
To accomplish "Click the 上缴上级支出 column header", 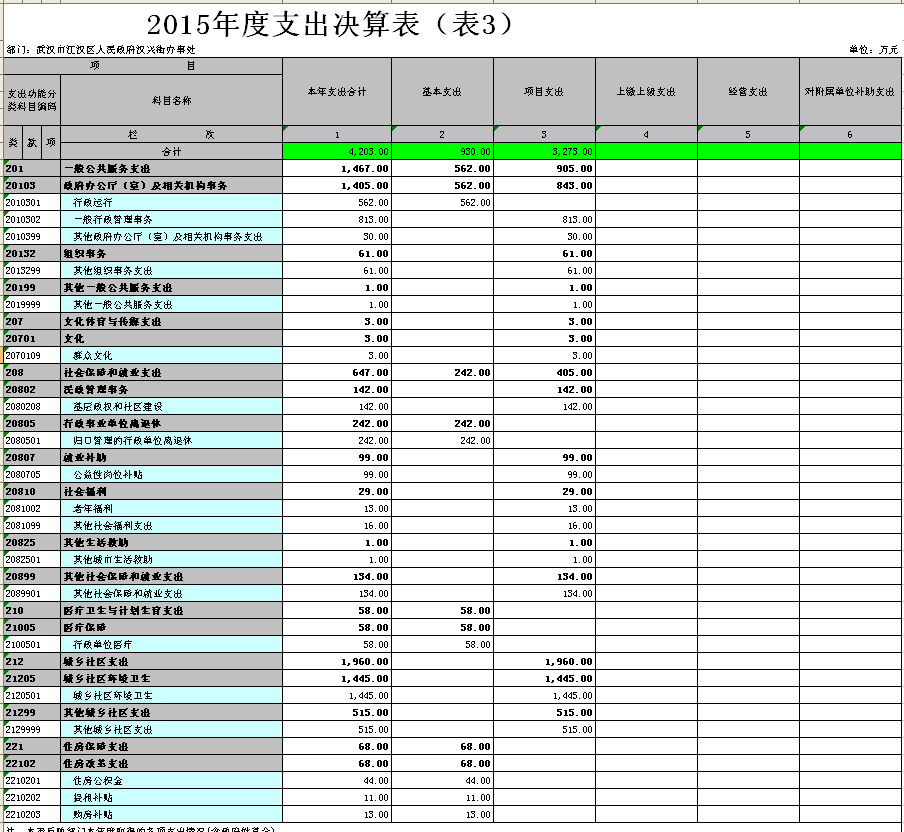I will [646, 92].
